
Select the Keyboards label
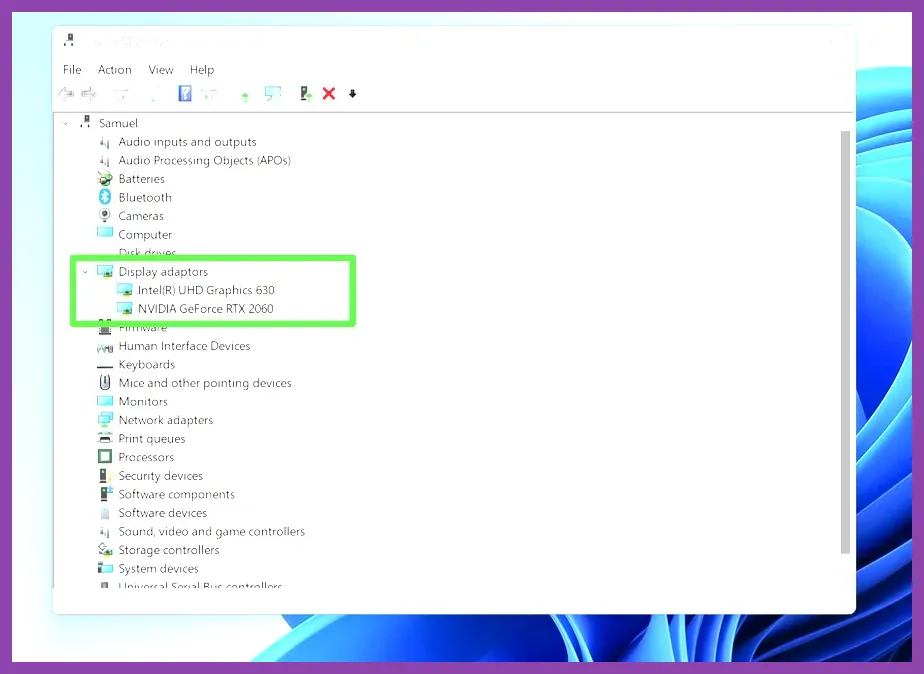(x=147, y=365)
